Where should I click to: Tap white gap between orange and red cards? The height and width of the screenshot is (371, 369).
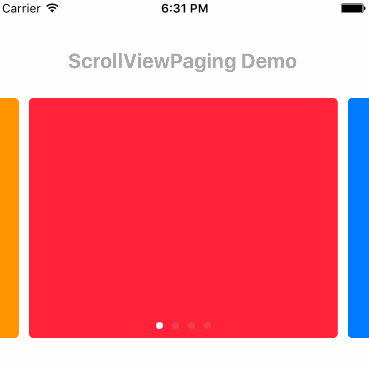coord(24,218)
